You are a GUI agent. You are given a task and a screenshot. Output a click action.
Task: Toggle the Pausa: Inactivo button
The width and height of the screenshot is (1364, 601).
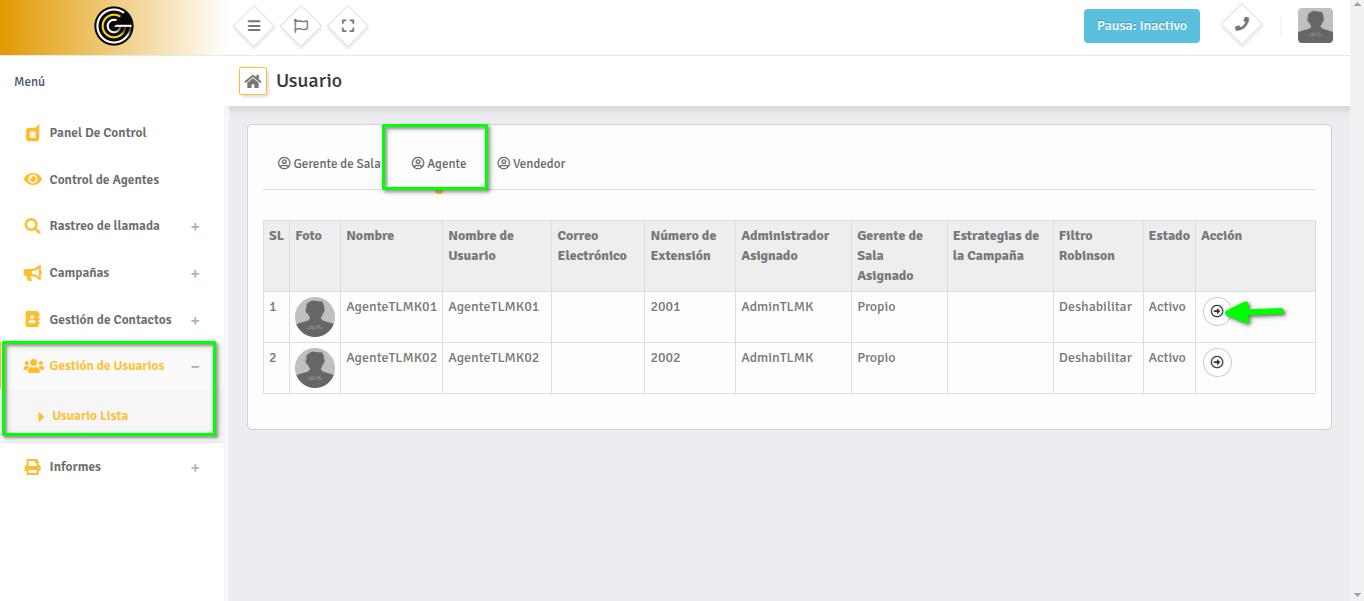point(1141,26)
